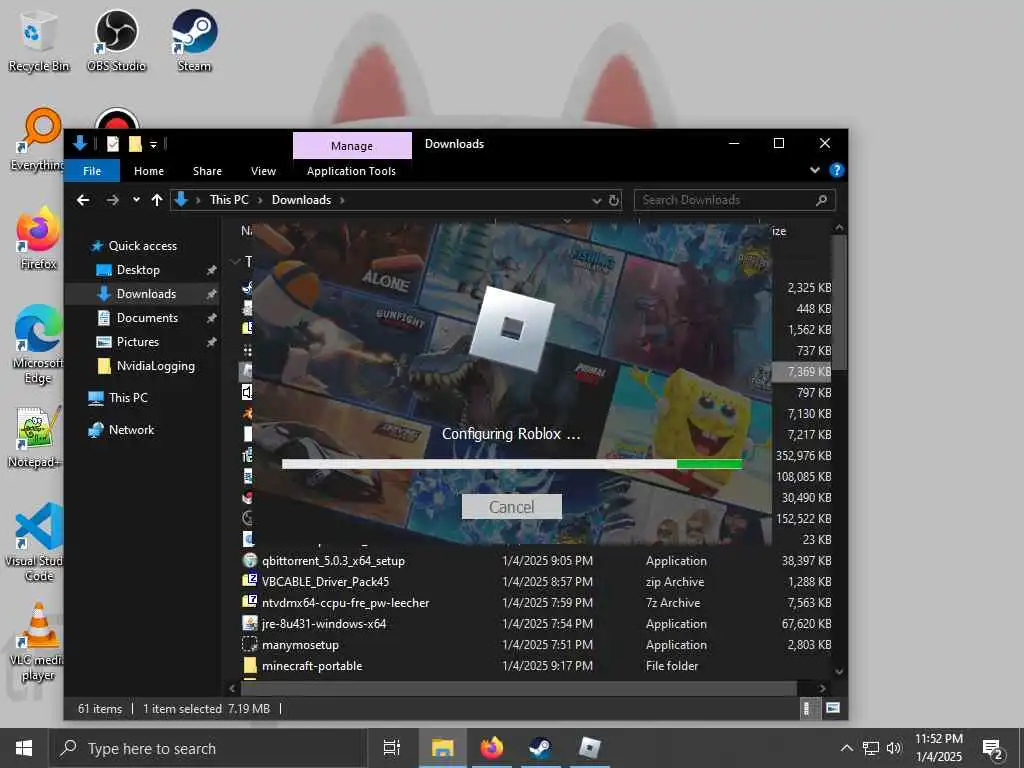Open the Everything search desktop icon
Viewport: 1024px width, 768px height.
click(39, 140)
